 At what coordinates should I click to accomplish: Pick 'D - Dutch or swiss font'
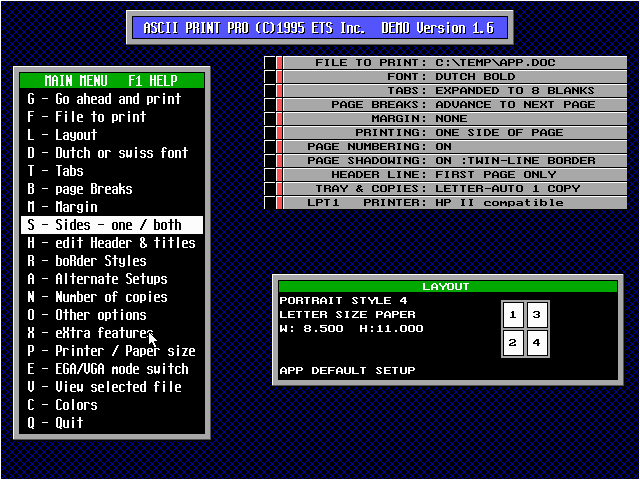[112, 153]
